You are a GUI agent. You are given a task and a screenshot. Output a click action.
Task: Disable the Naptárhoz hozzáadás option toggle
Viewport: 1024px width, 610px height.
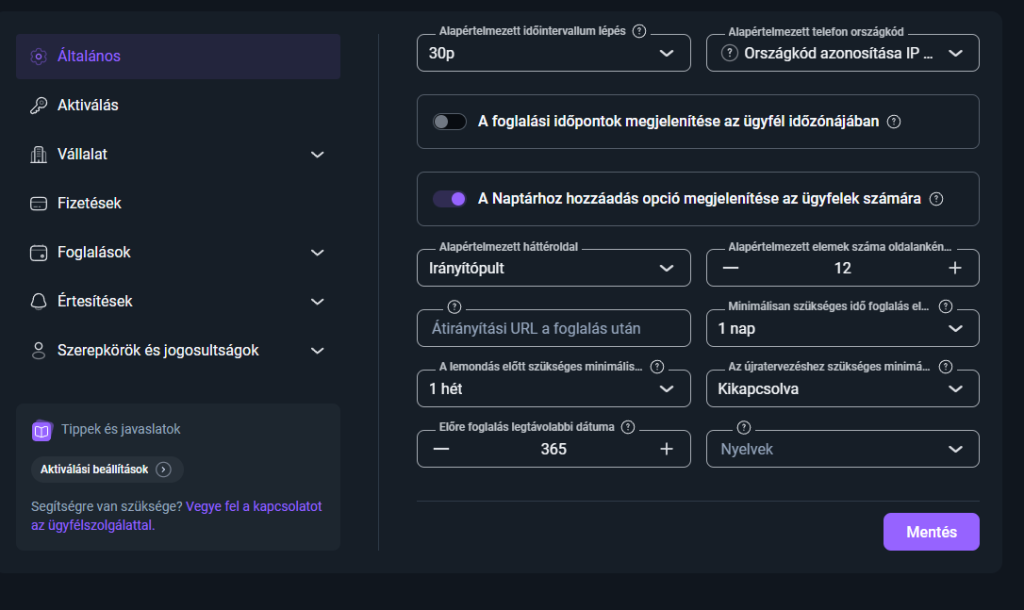click(450, 199)
